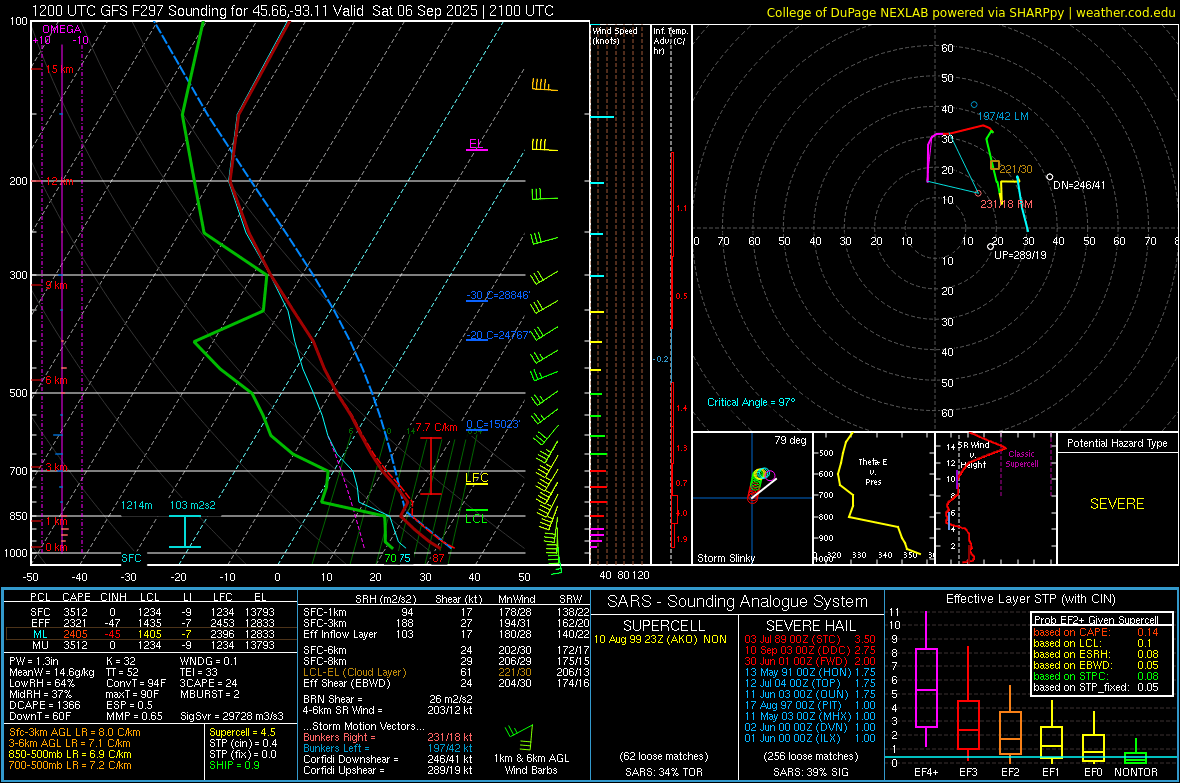Click the -20 C=24767' height label
This screenshot has height=783, width=1180.
[498, 335]
